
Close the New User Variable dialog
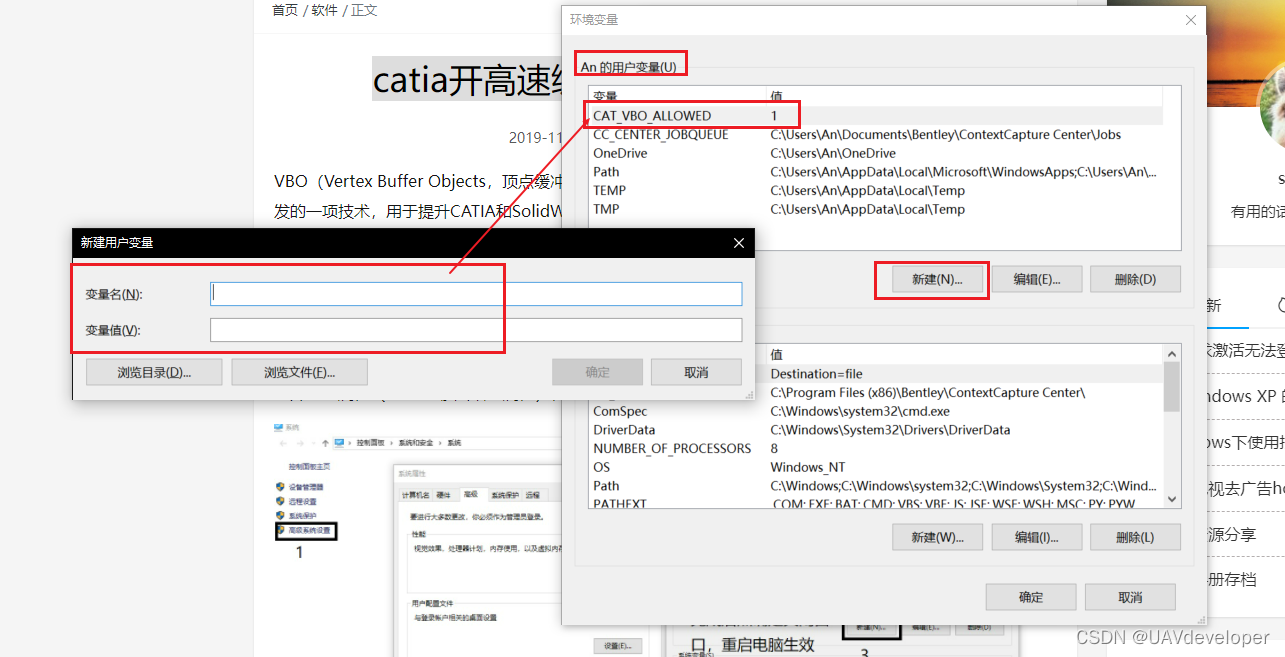739,243
